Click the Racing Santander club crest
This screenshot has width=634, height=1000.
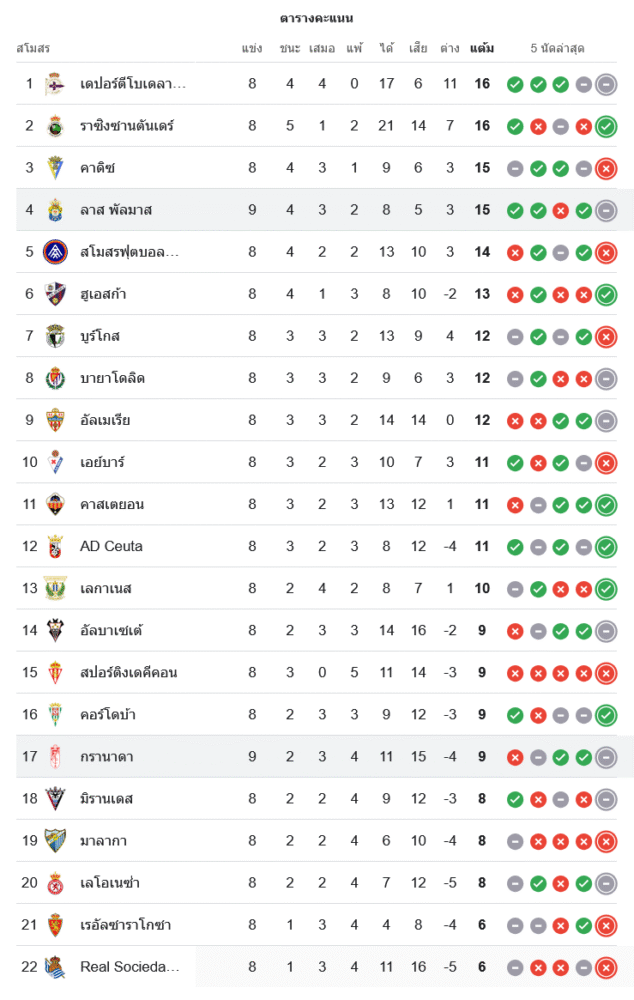coord(55,126)
